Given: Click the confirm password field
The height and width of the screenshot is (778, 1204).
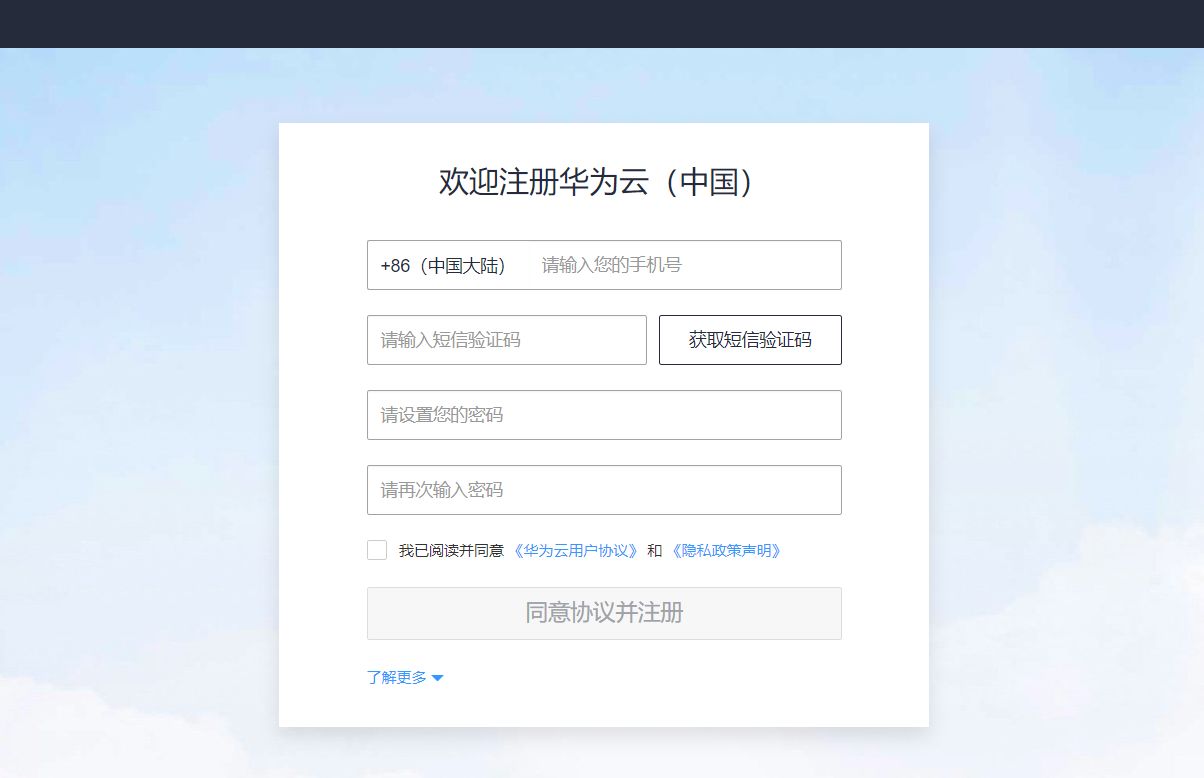Looking at the screenshot, I should 604,490.
